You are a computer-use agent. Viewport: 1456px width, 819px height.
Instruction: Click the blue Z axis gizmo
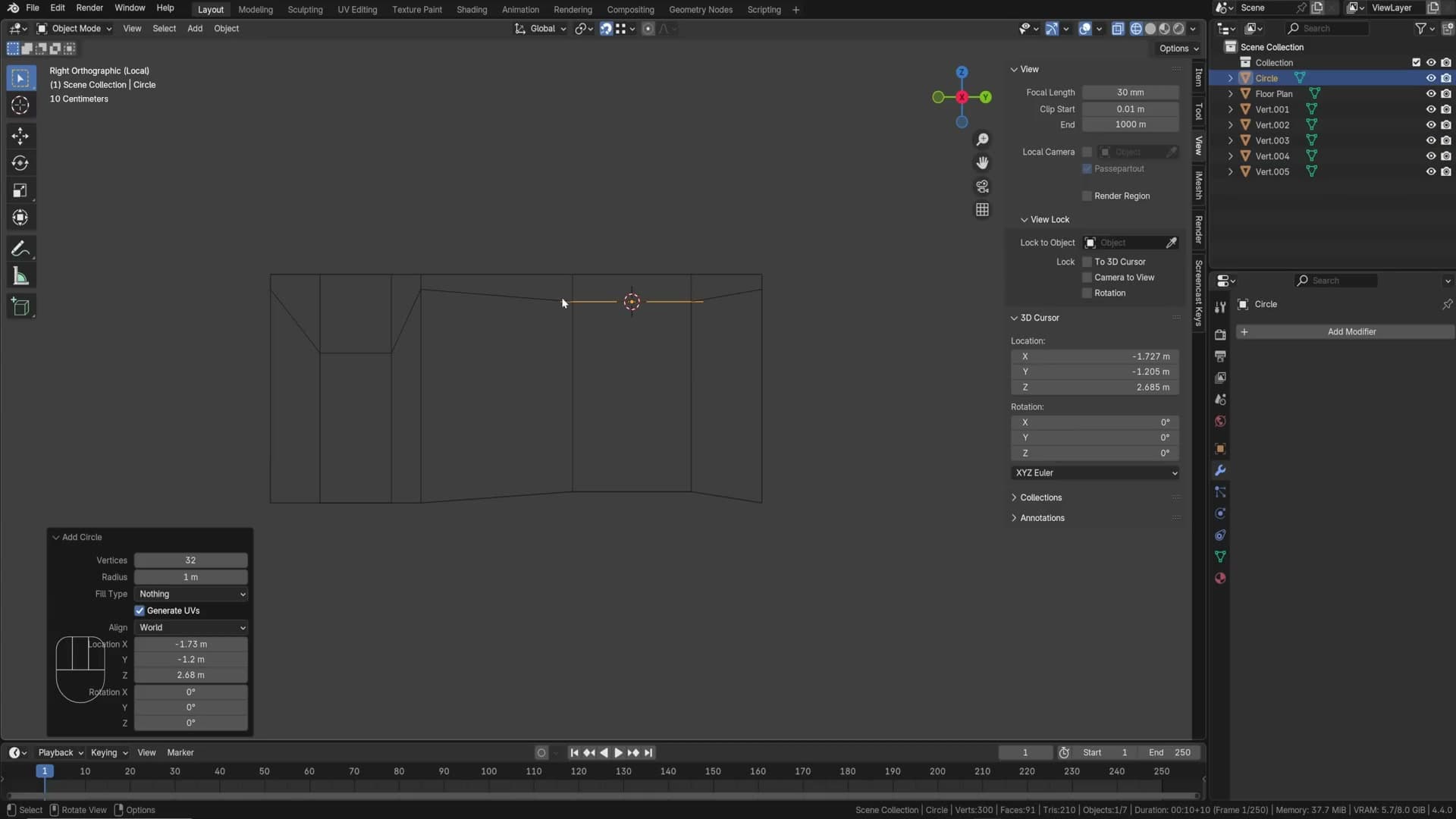[x=962, y=72]
